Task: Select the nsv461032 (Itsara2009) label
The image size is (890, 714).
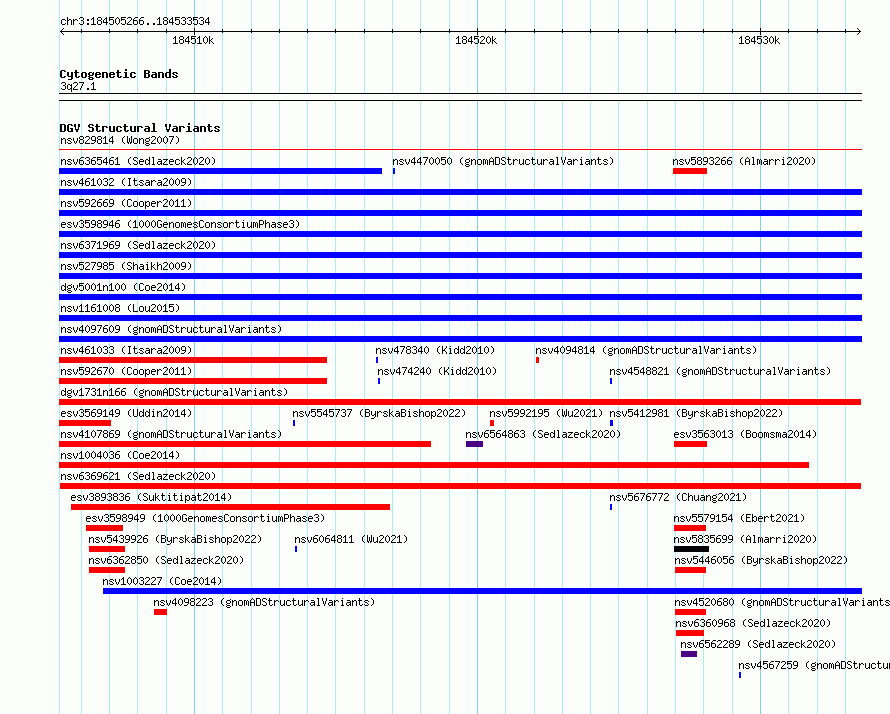Action: tap(126, 182)
